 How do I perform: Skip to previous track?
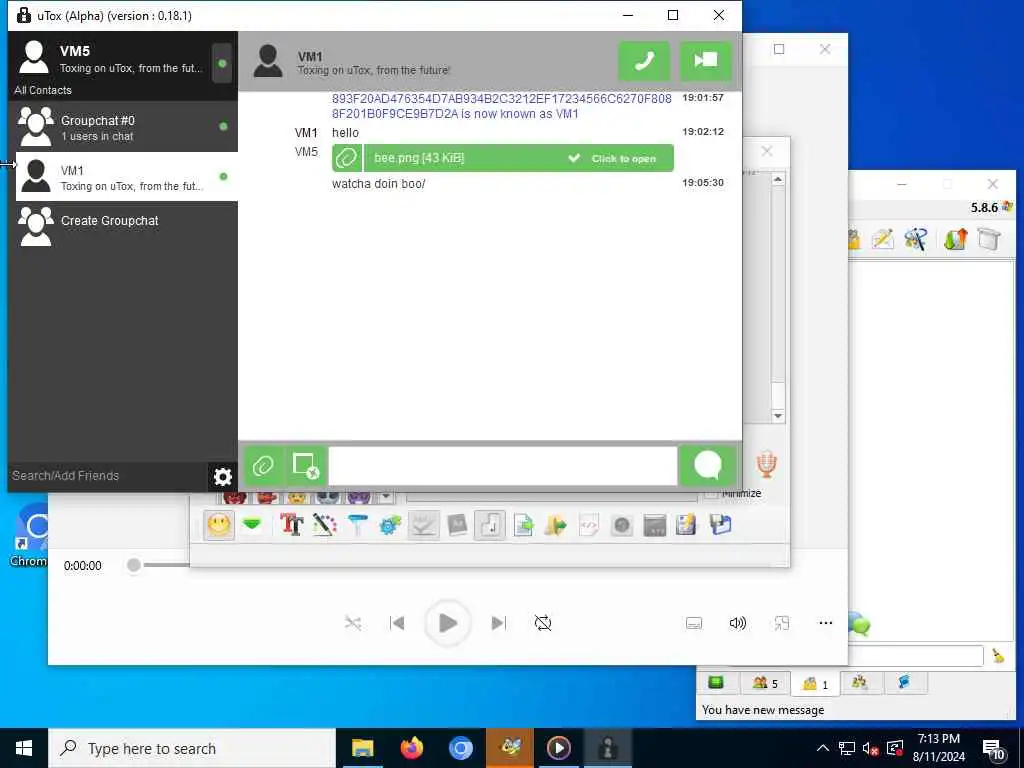pyautogui.click(x=397, y=623)
